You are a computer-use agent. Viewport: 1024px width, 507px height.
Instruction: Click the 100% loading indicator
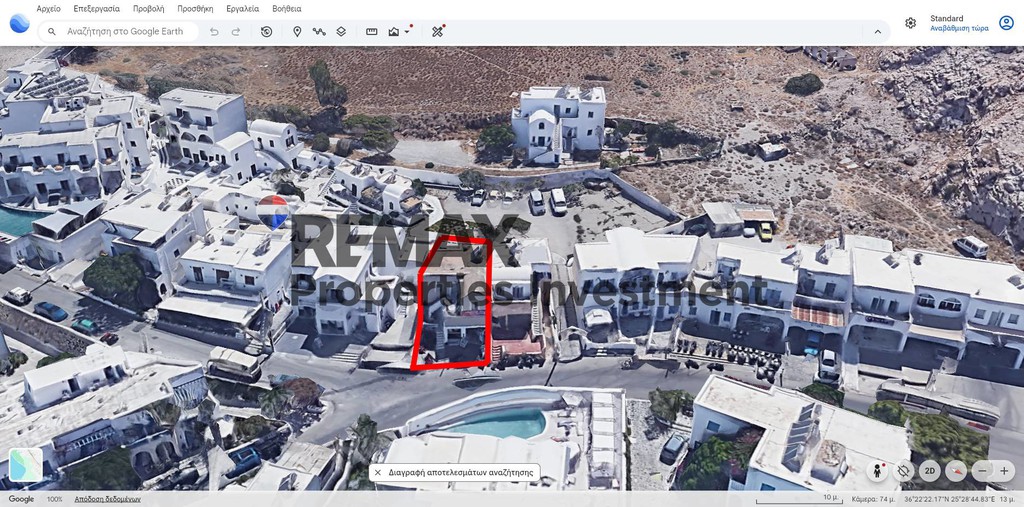[55, 499]
